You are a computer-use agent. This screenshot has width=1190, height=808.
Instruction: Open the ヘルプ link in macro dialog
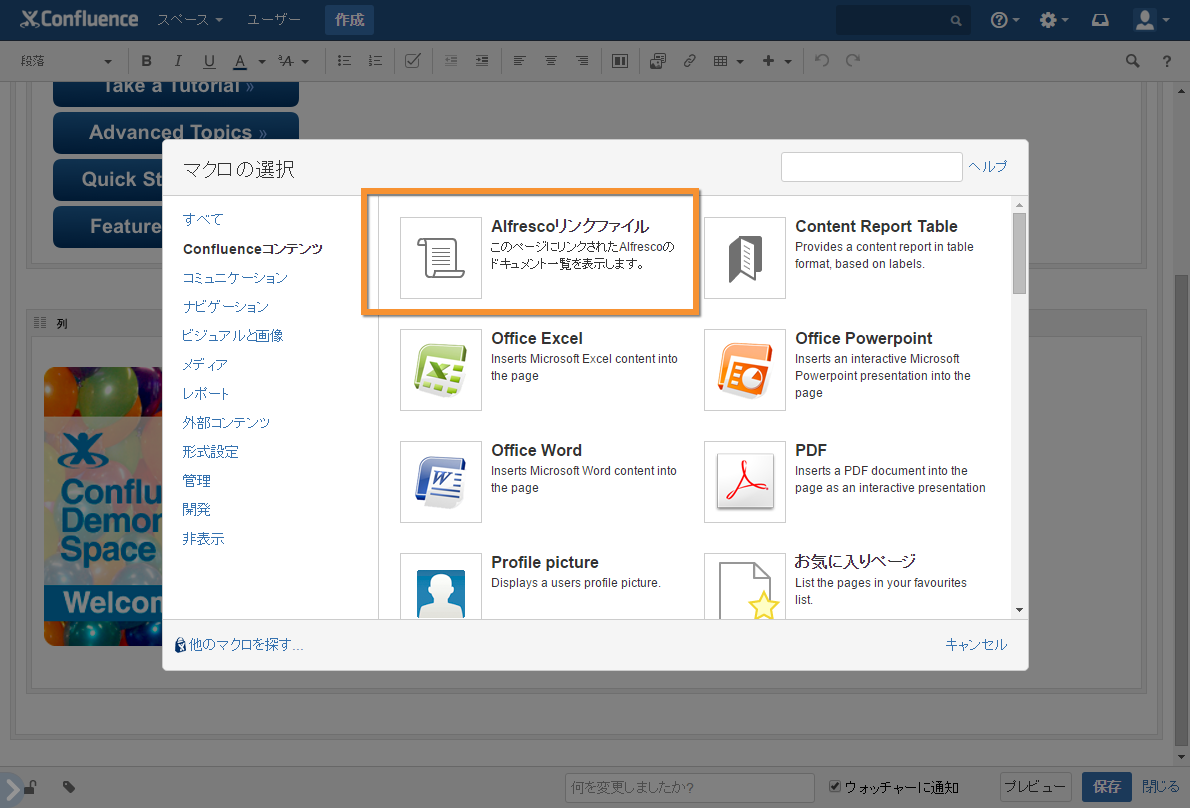click(x=987, y=166)
